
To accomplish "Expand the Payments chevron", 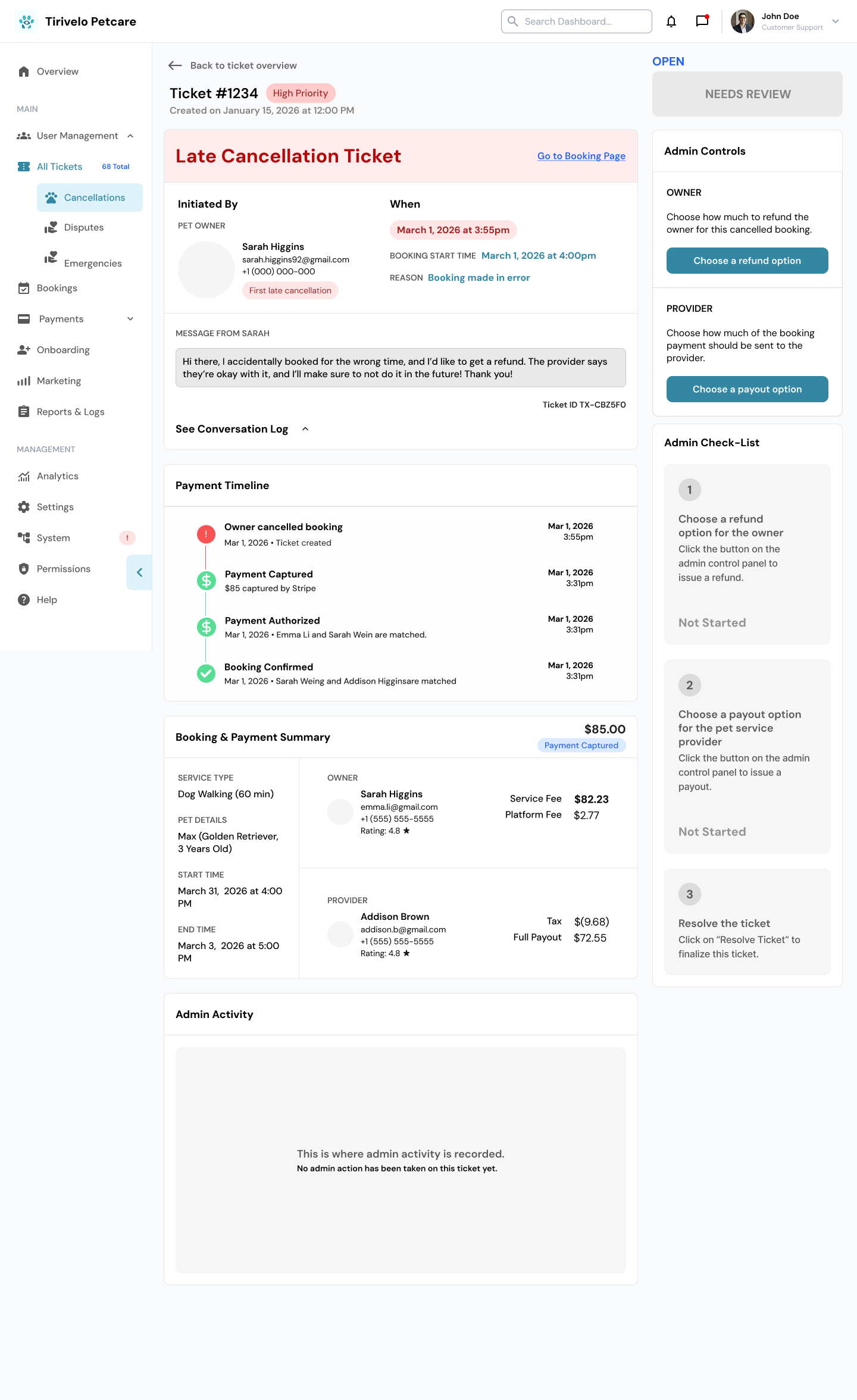I will pos(130,319).
